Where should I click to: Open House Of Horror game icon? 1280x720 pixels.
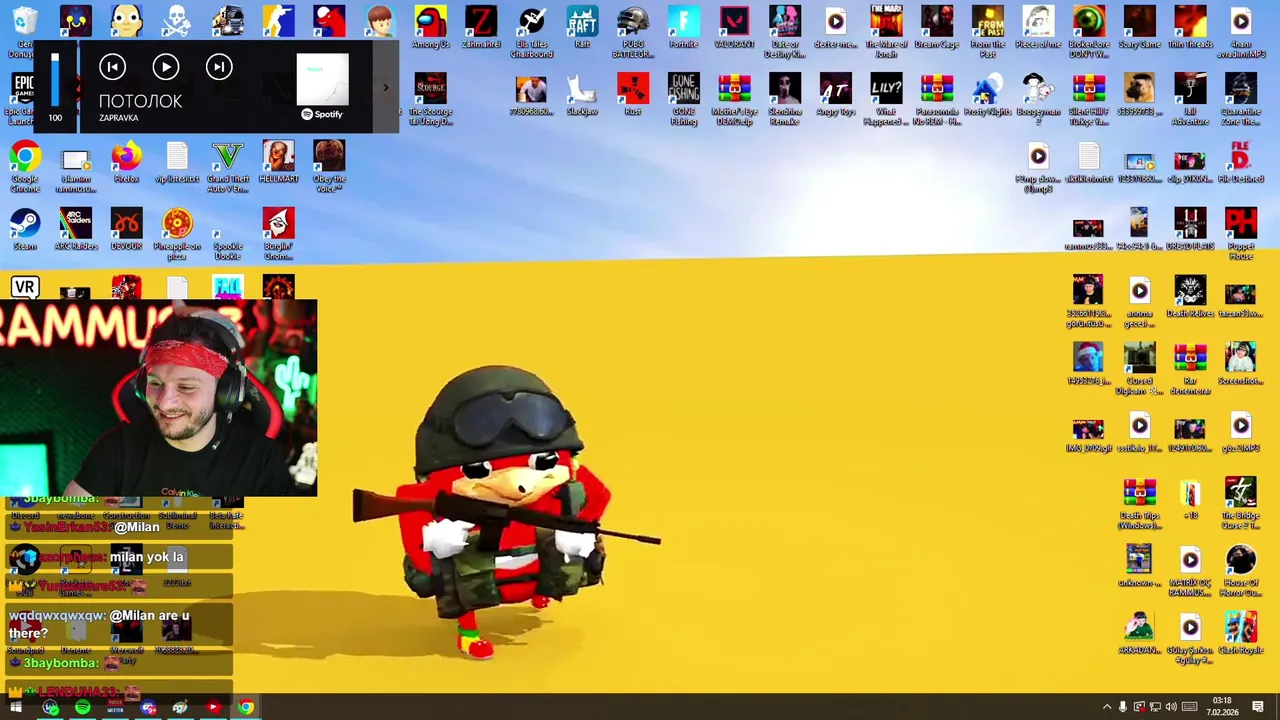(1241, 570)
